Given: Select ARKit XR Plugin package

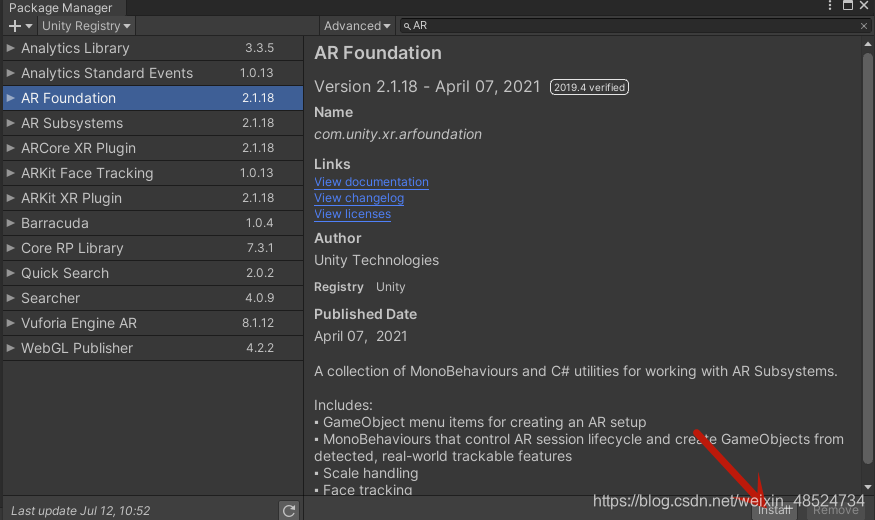Looking at the screenshot, I should pos(153,198).
